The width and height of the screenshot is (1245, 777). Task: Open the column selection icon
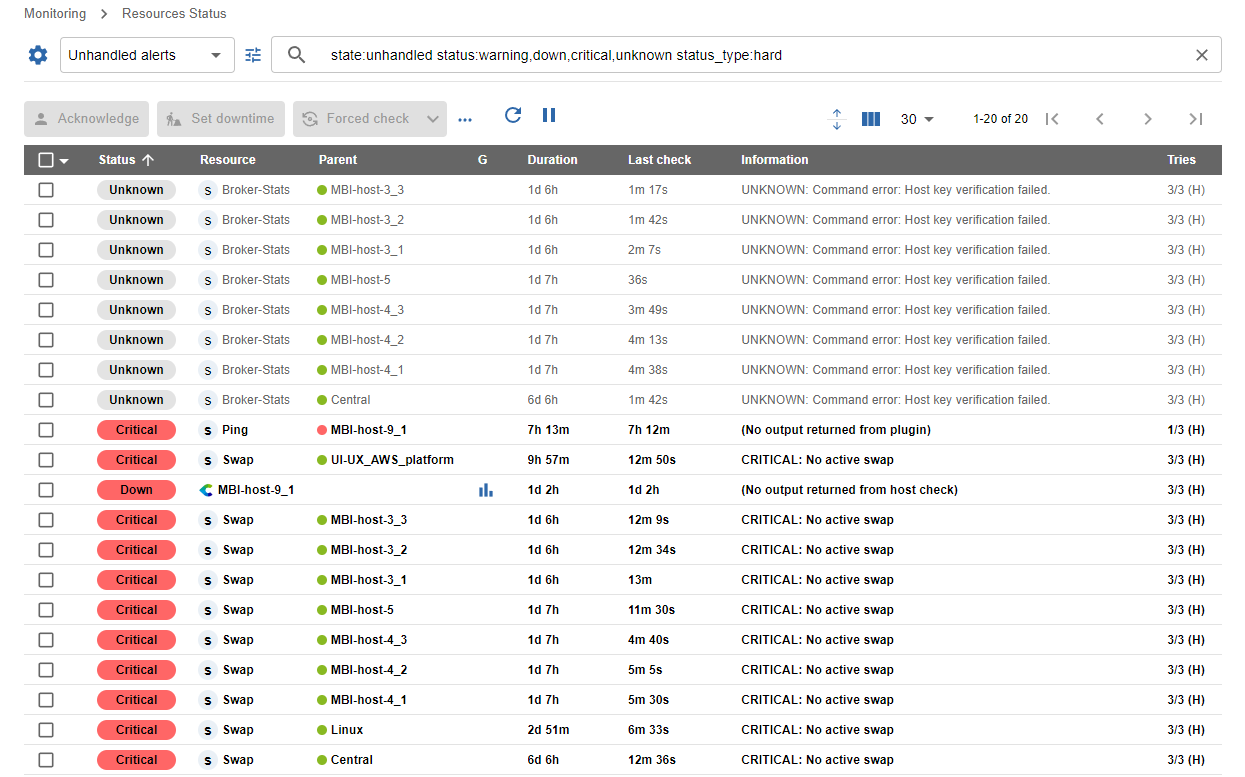point(871,119)
